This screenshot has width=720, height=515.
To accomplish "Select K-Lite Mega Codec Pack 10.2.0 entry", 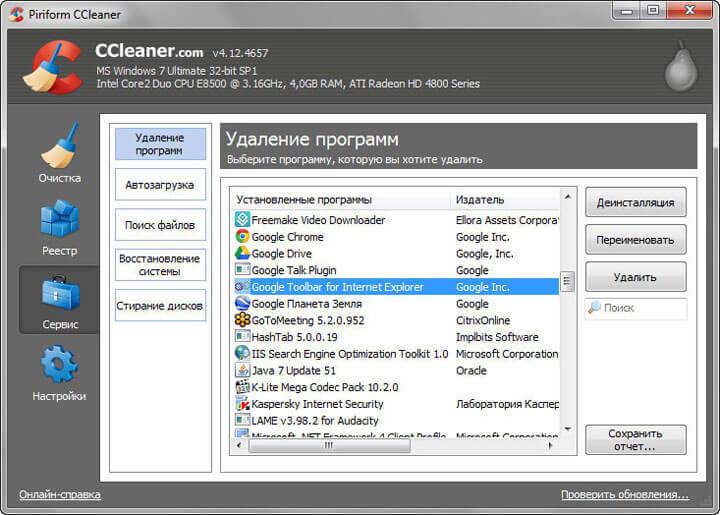I will click(325, 387).
